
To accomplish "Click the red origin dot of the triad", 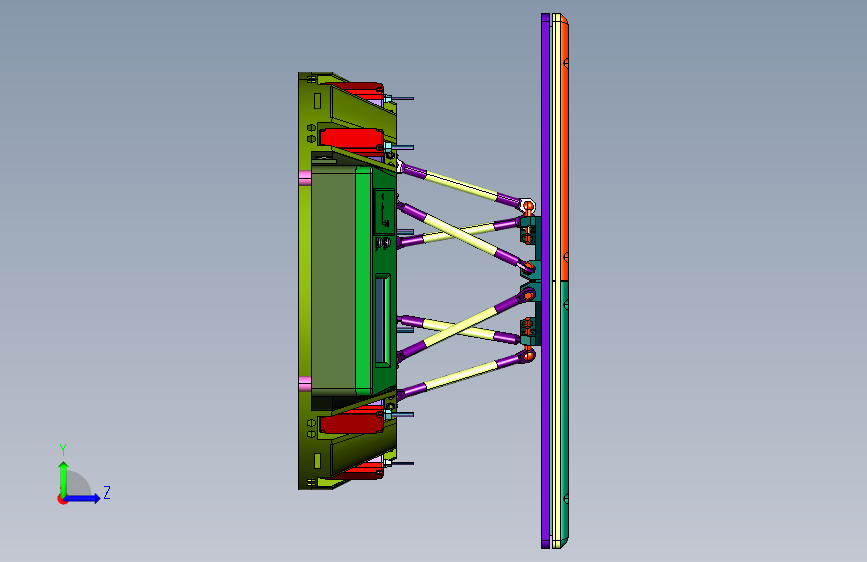I will click(x=62, y=499).
